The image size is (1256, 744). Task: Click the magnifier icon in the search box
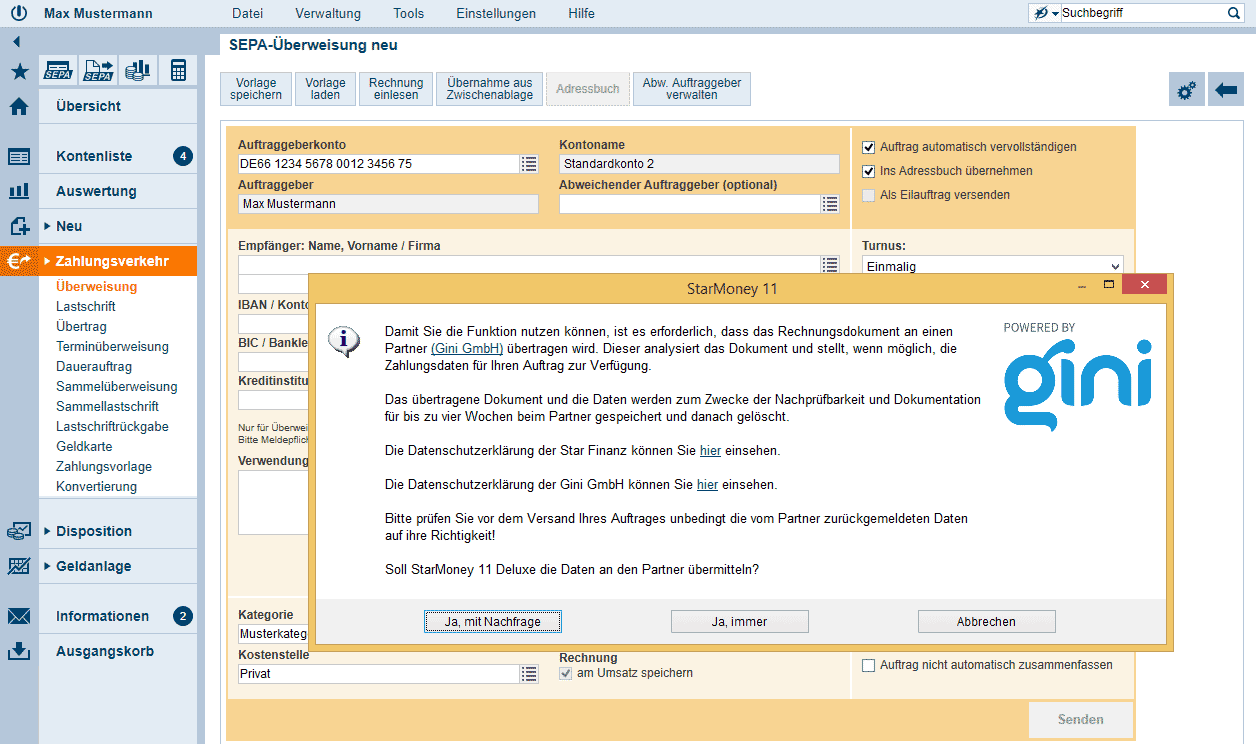click(x=1234, y=13)
